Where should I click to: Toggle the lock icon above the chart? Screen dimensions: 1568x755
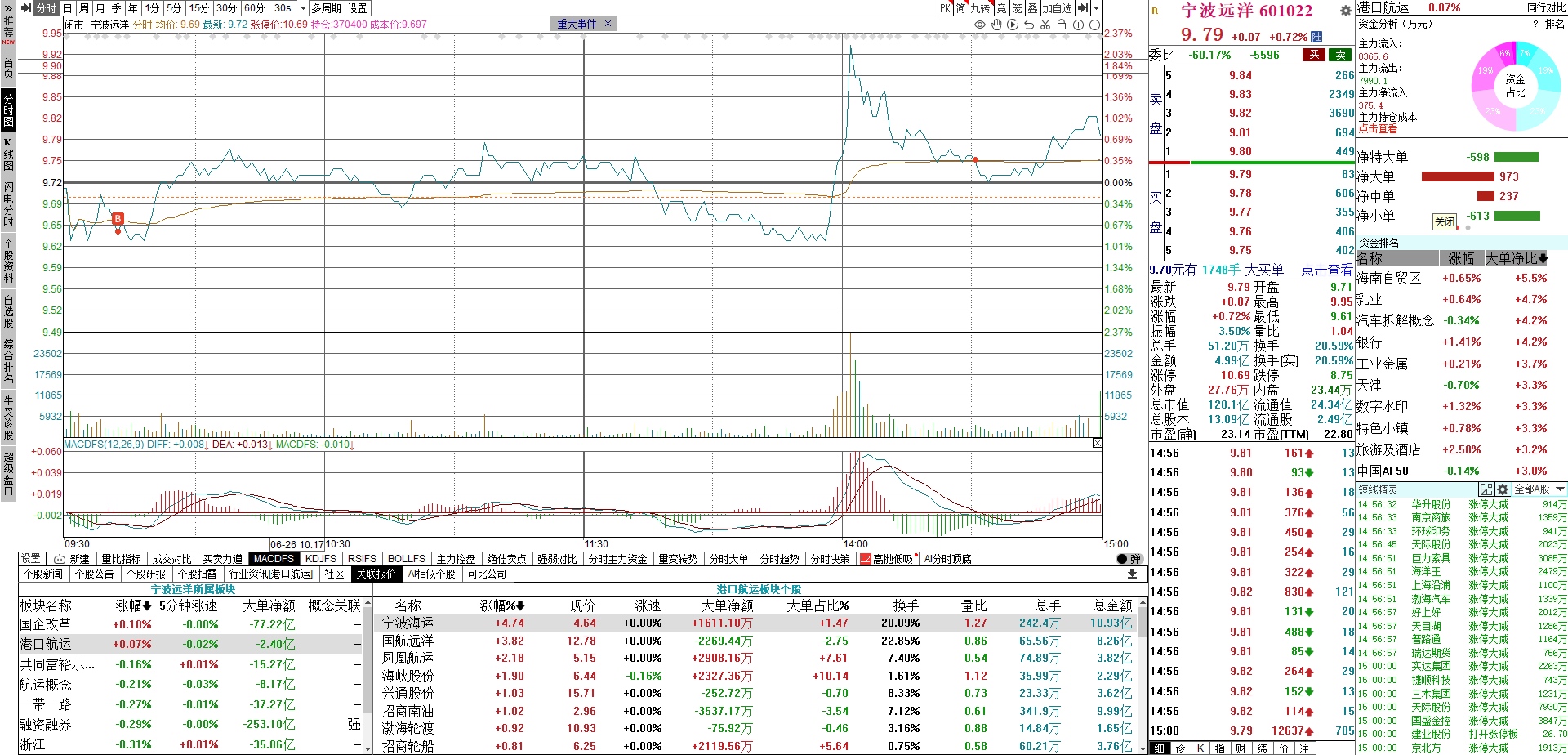(x=1062, y=25)
